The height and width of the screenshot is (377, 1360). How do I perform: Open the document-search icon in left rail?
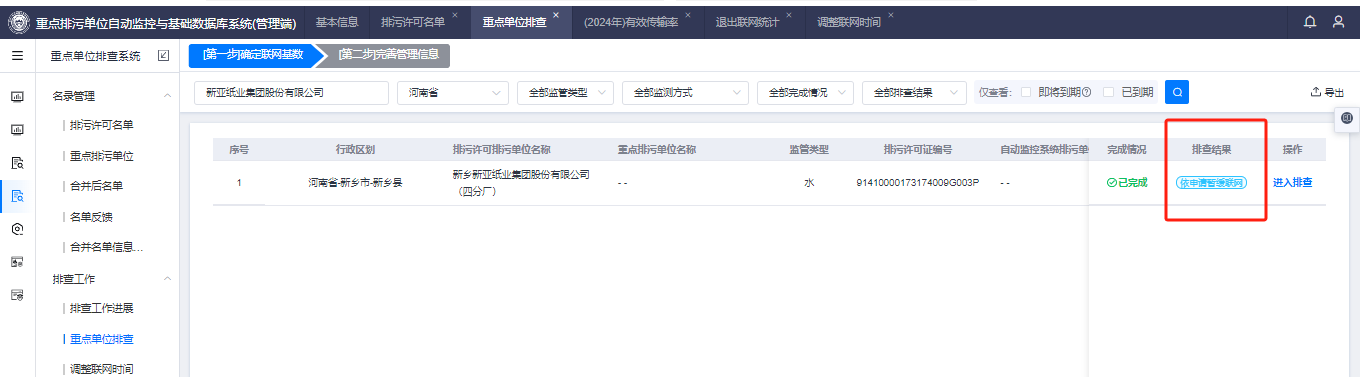[x=17, y=163]
